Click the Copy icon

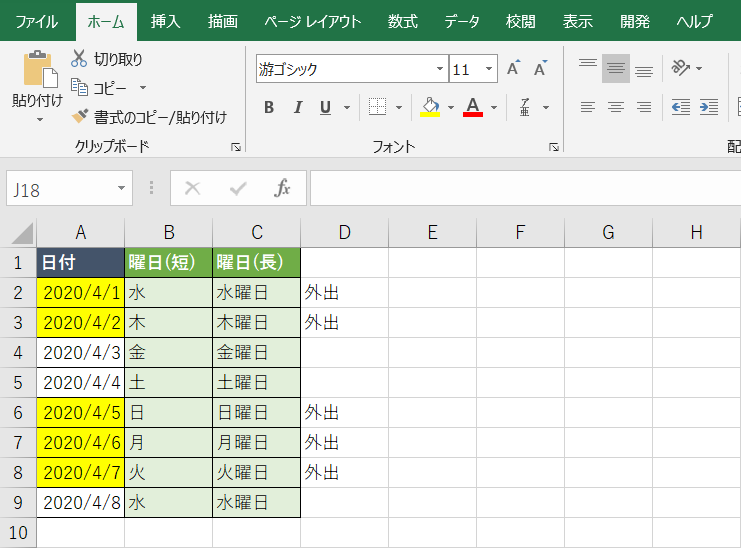pyautogui.click(x=79, y=87)
